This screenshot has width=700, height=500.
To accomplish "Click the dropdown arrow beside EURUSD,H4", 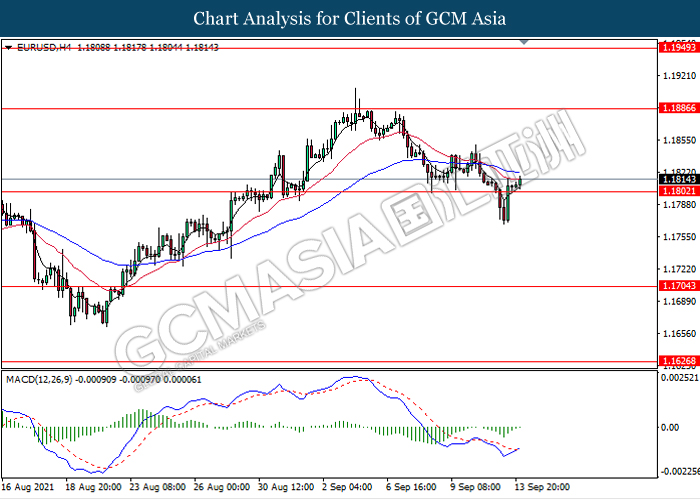I will point(8,47).
